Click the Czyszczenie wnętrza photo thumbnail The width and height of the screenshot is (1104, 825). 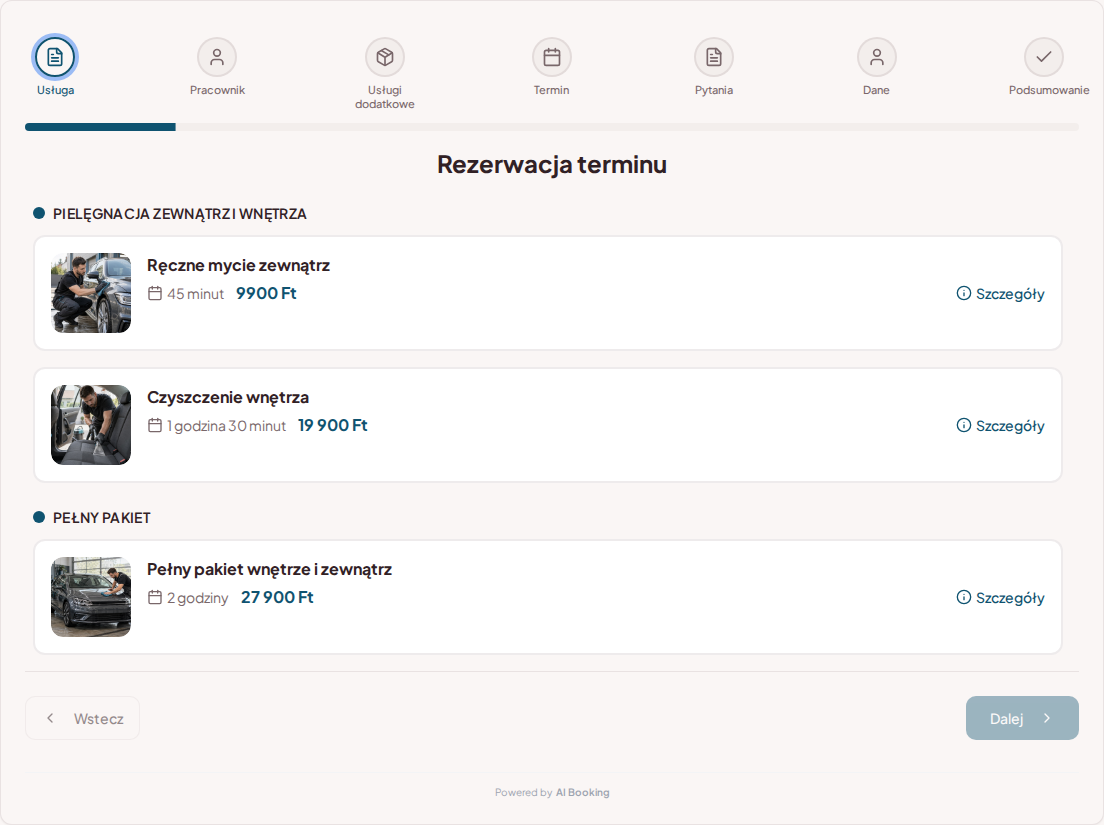click(91, 425)
